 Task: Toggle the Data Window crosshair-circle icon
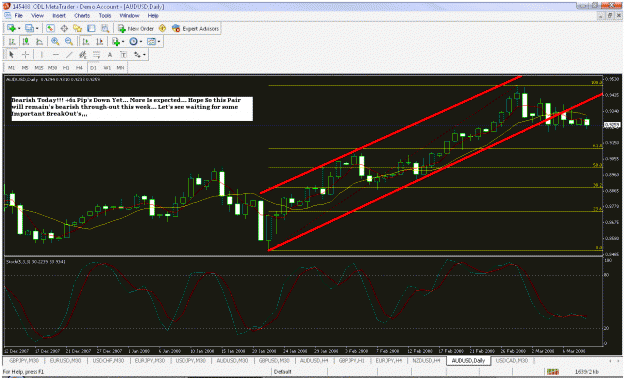click(x=64, y=28)
